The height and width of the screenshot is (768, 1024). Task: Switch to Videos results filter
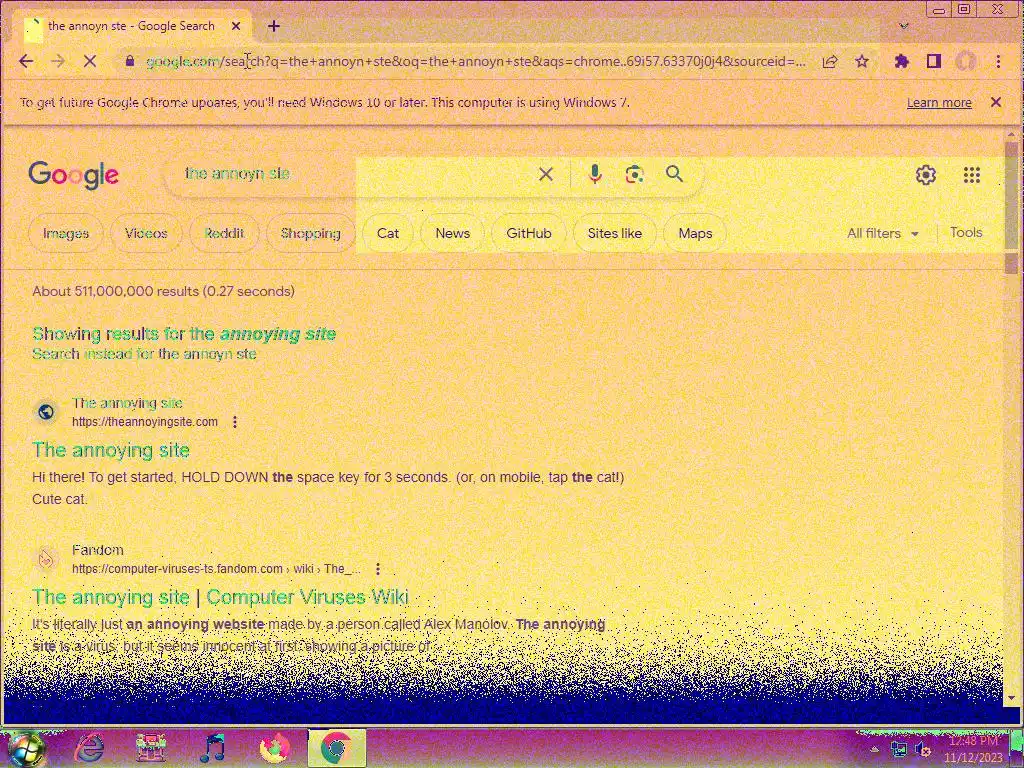pyautogui.click(x=146, y=233)
